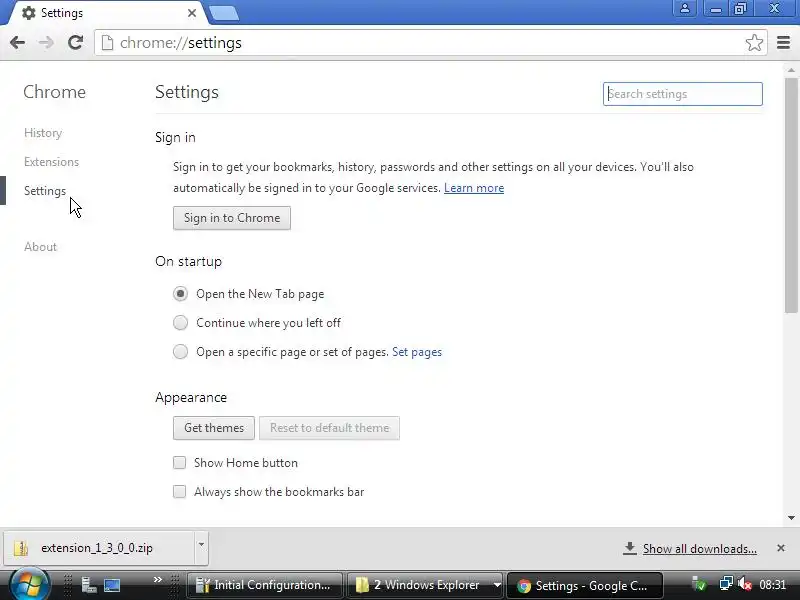Screen dimensions: 800x600
Task: Click the Get themes button
Action: [214, 428]
